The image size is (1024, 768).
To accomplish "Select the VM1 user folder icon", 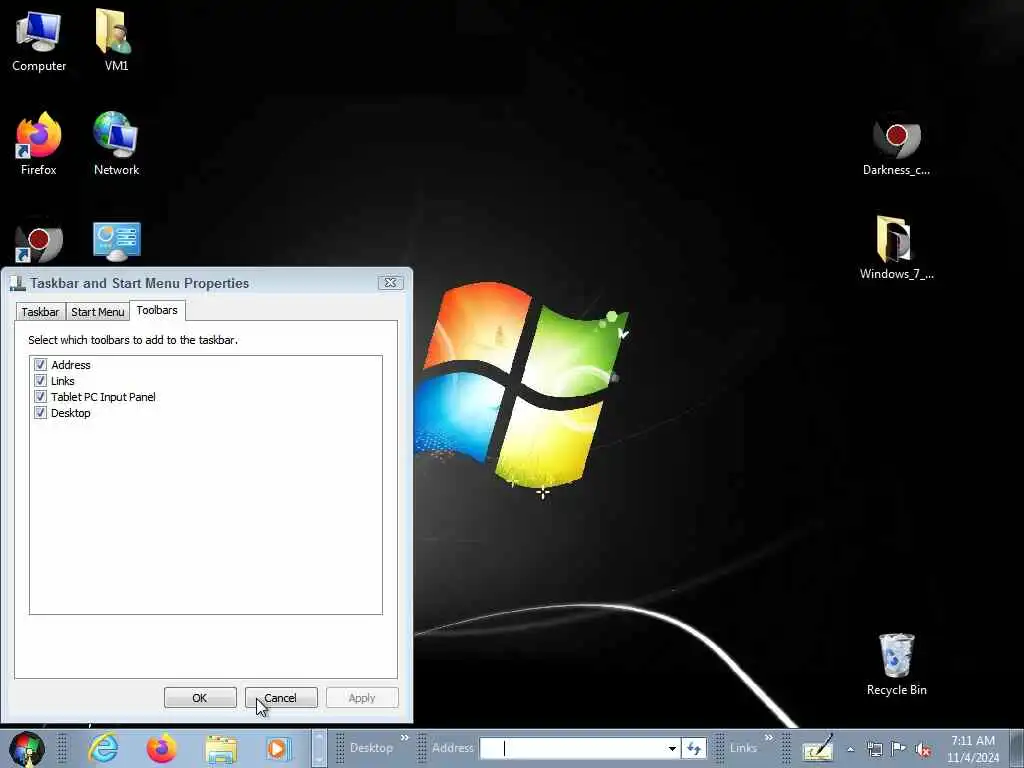I will coord(116,40).
